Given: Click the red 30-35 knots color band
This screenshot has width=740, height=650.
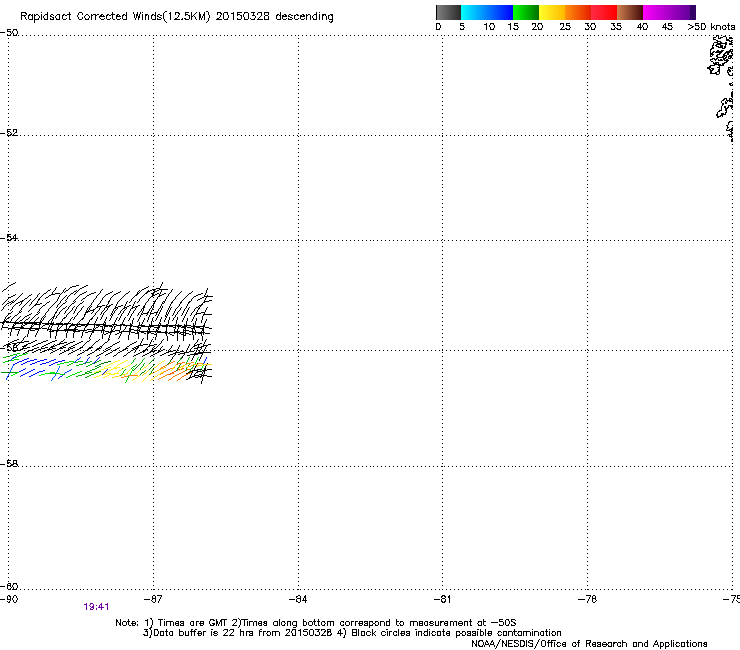Looking at the screenshot, I should (604, 12).
